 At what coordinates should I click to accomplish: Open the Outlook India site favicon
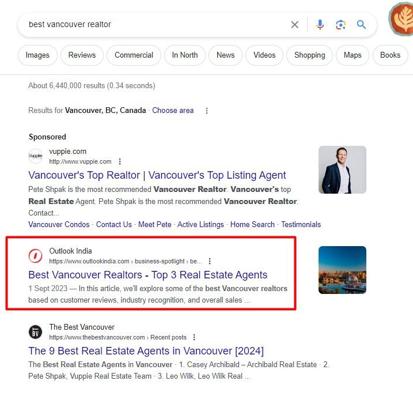pyautogui.click(x=35, y=256)
